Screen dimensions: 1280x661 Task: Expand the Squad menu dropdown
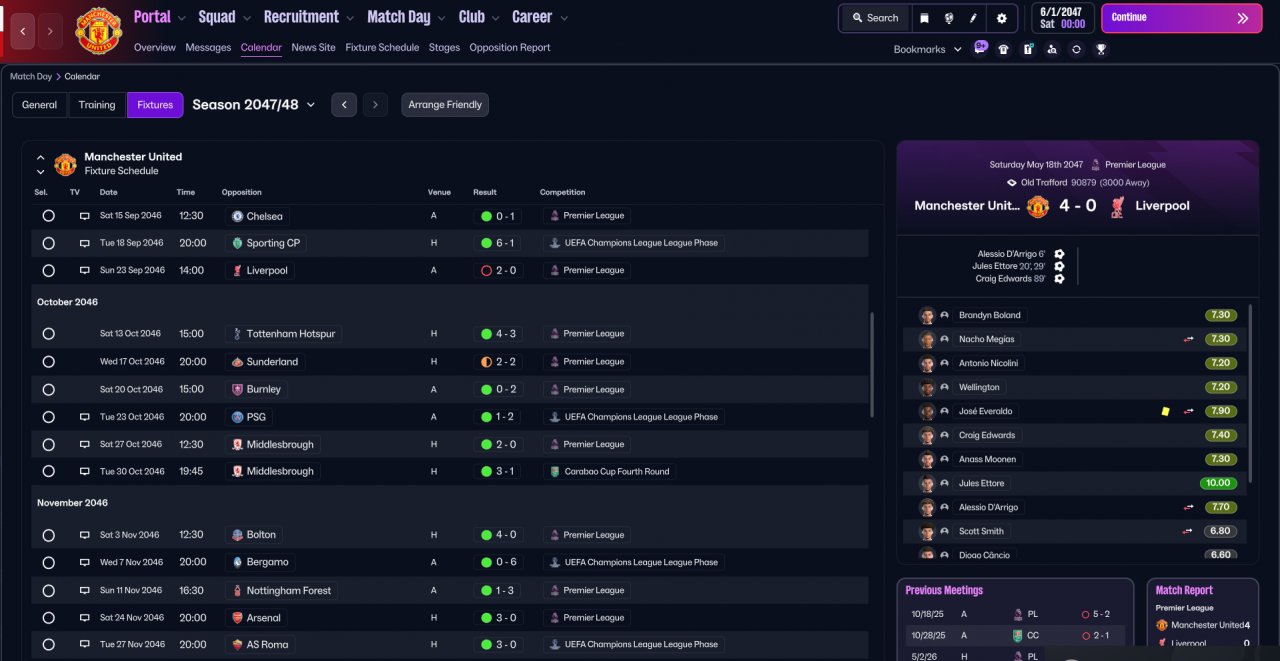[246, 18]
